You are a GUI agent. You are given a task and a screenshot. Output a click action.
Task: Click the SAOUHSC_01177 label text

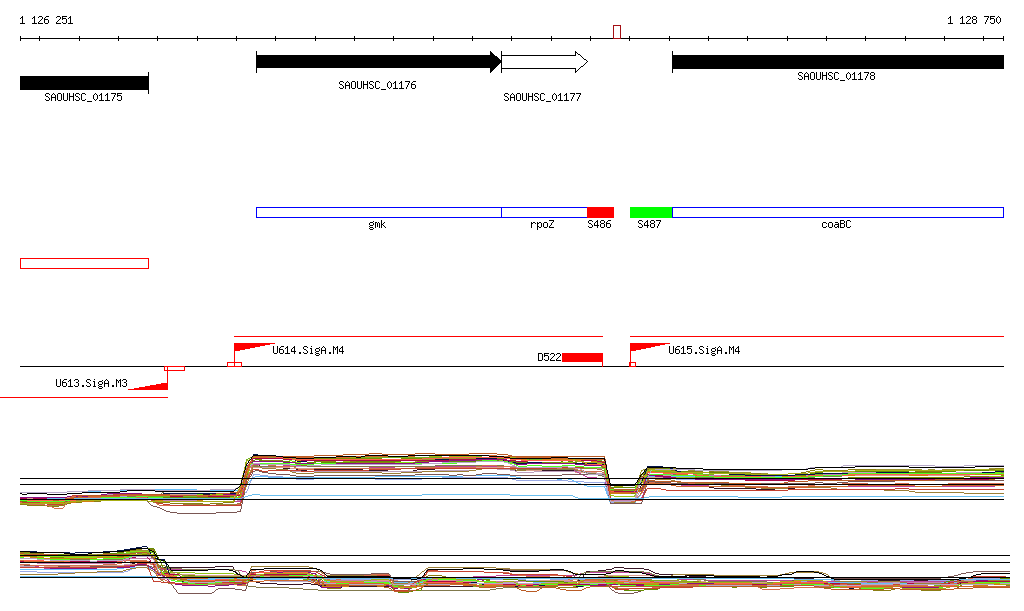tap(542, 97)
